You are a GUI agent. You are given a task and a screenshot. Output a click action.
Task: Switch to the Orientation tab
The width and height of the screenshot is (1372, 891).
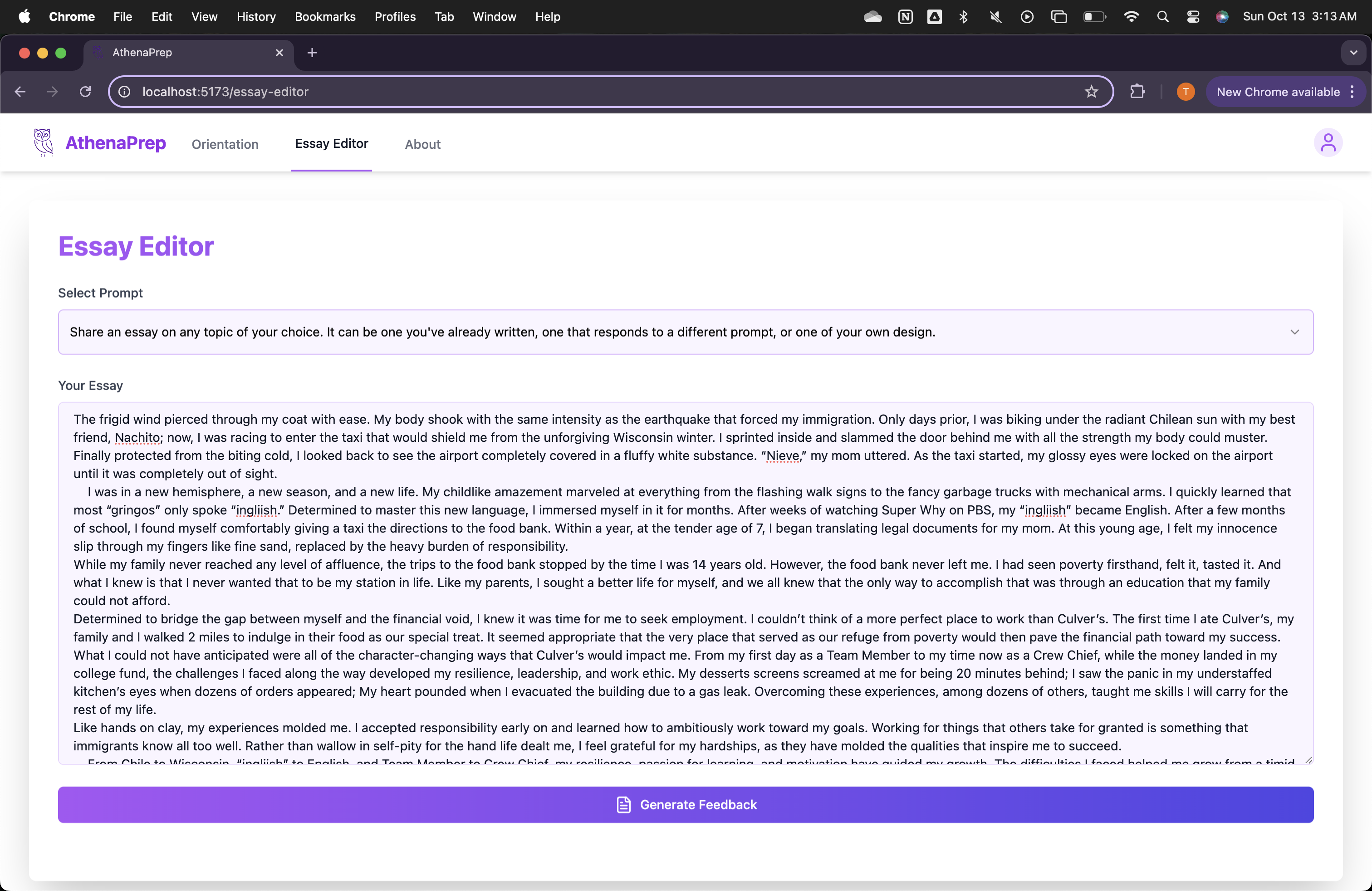point(225,144)
